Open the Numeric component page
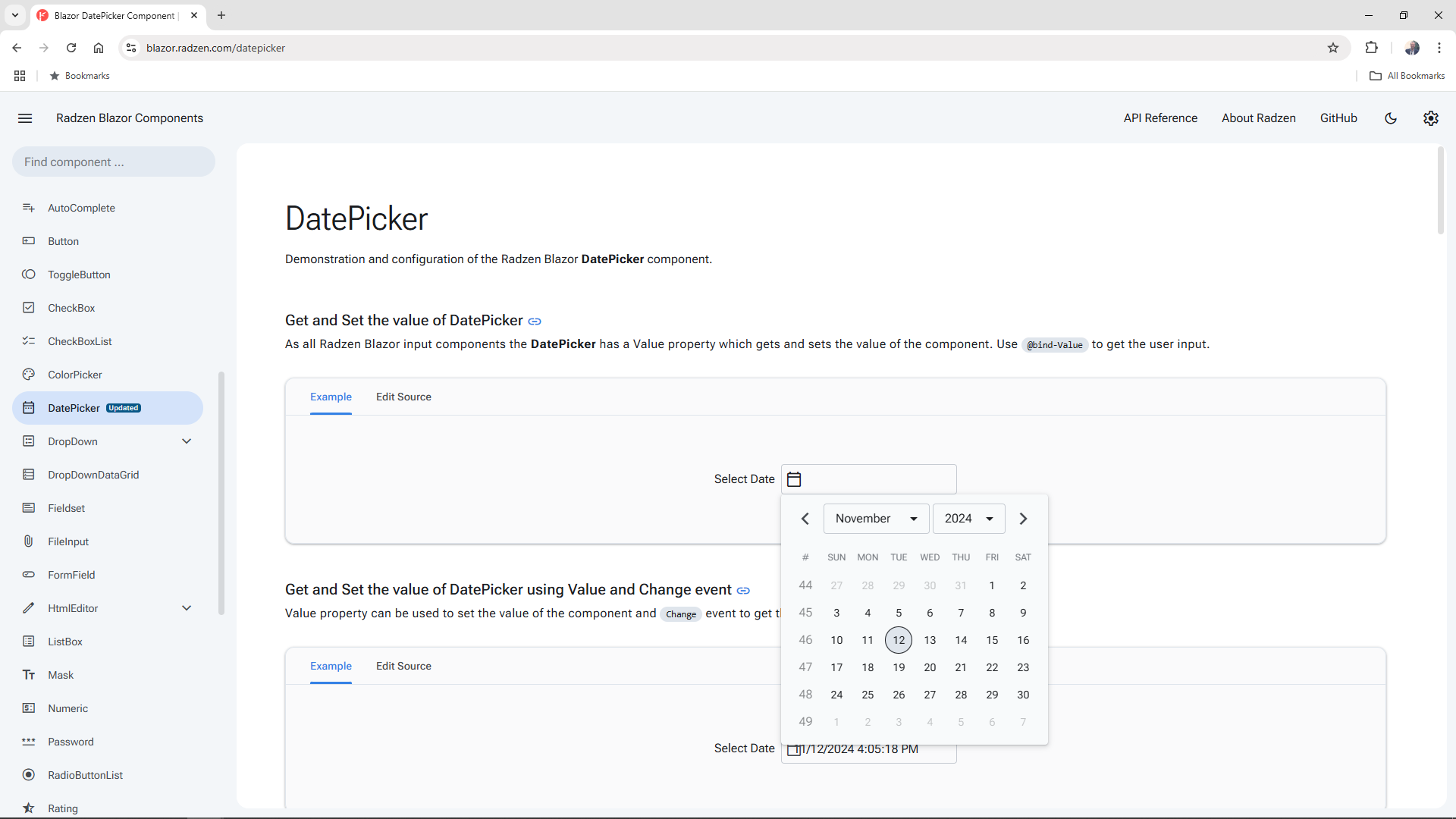The image size is (1456, 819). (x=68, y=708)
